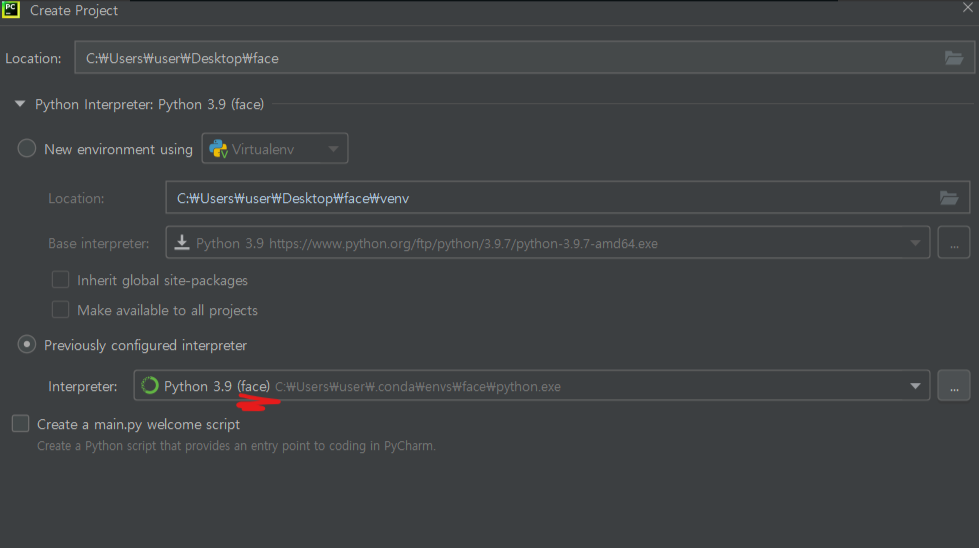Click the project Location path field
979x548 pixels.
(x=524, y=57)
